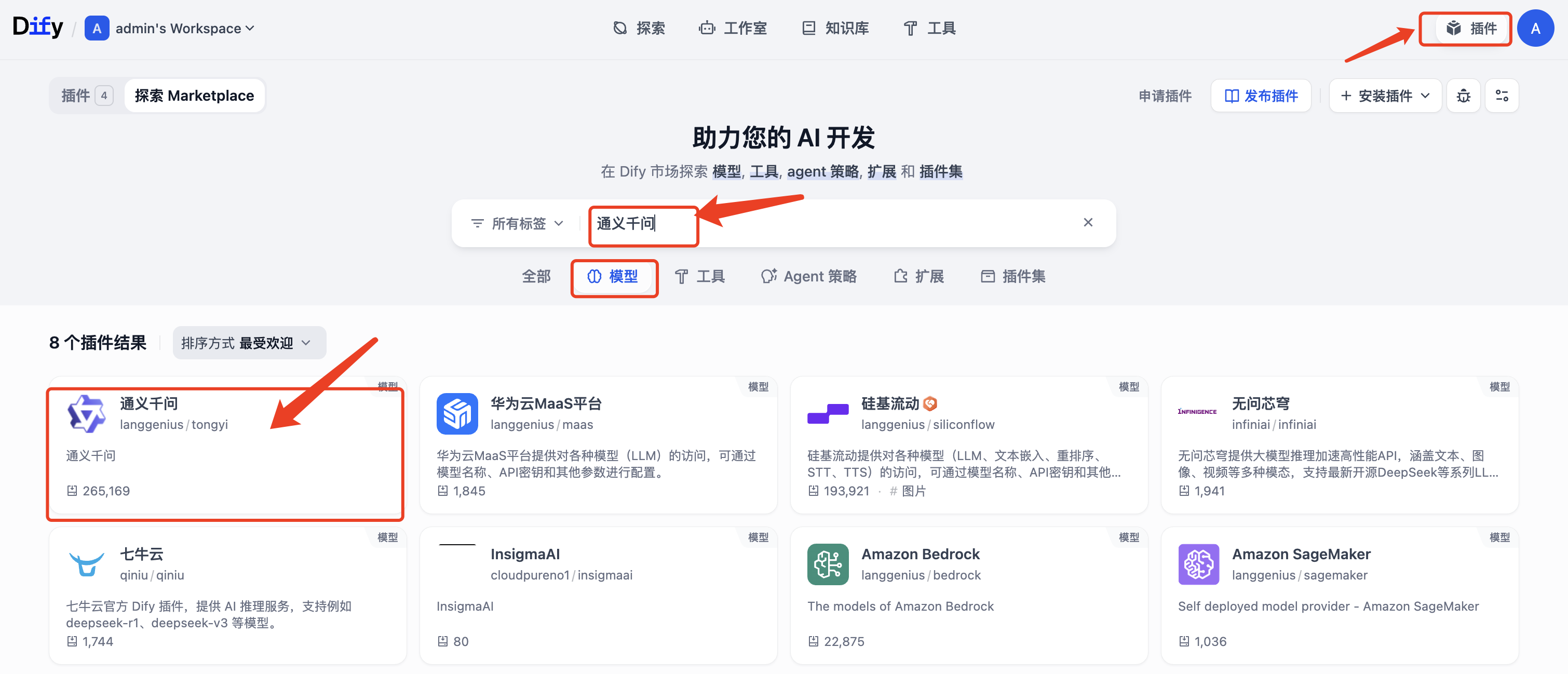This screenshot has height=674, width=1568.
Task: Select the 工具 category filter below search
Action: (x=700, y=276)
